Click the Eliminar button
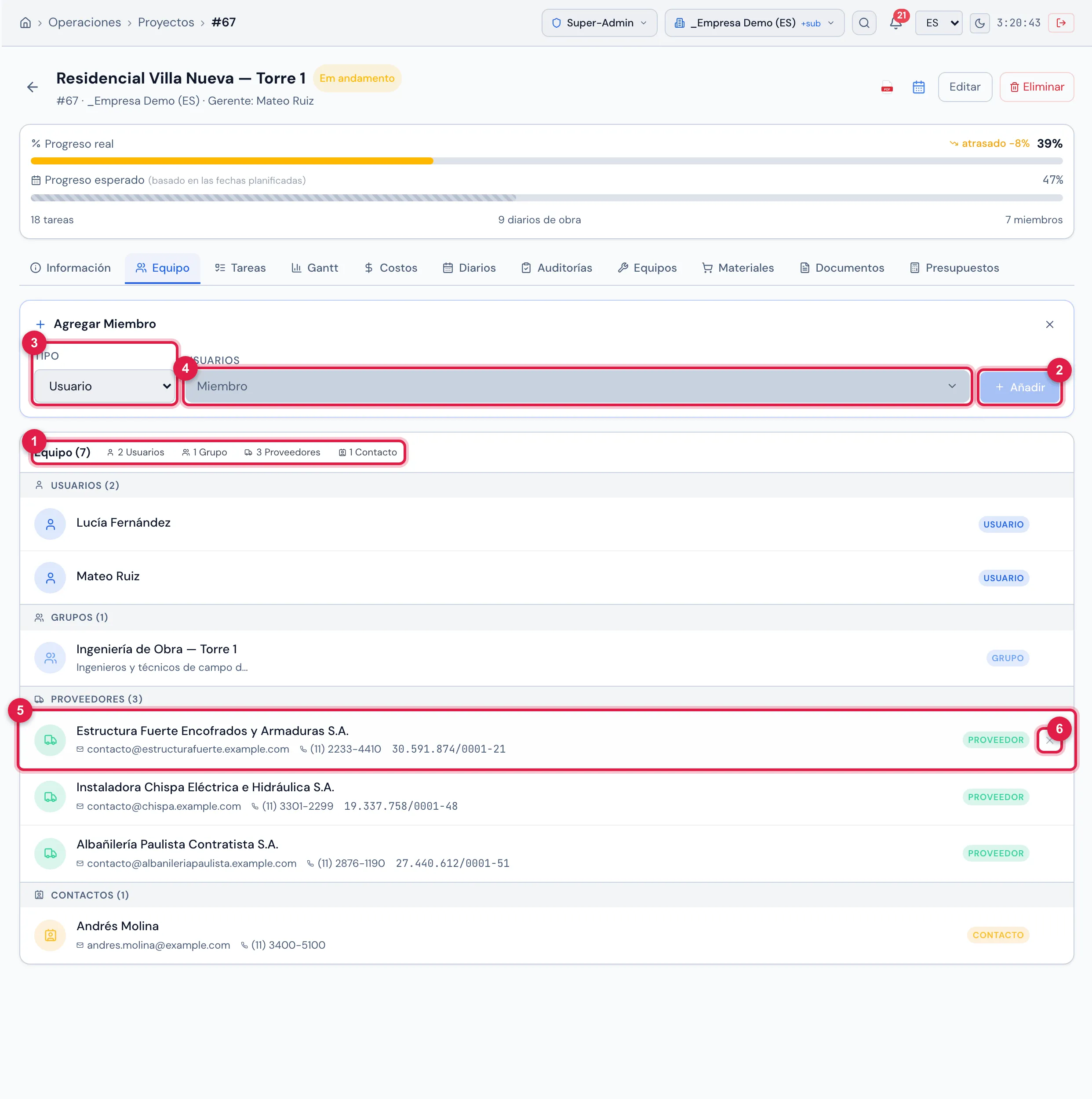 (x=1036, y=87)
